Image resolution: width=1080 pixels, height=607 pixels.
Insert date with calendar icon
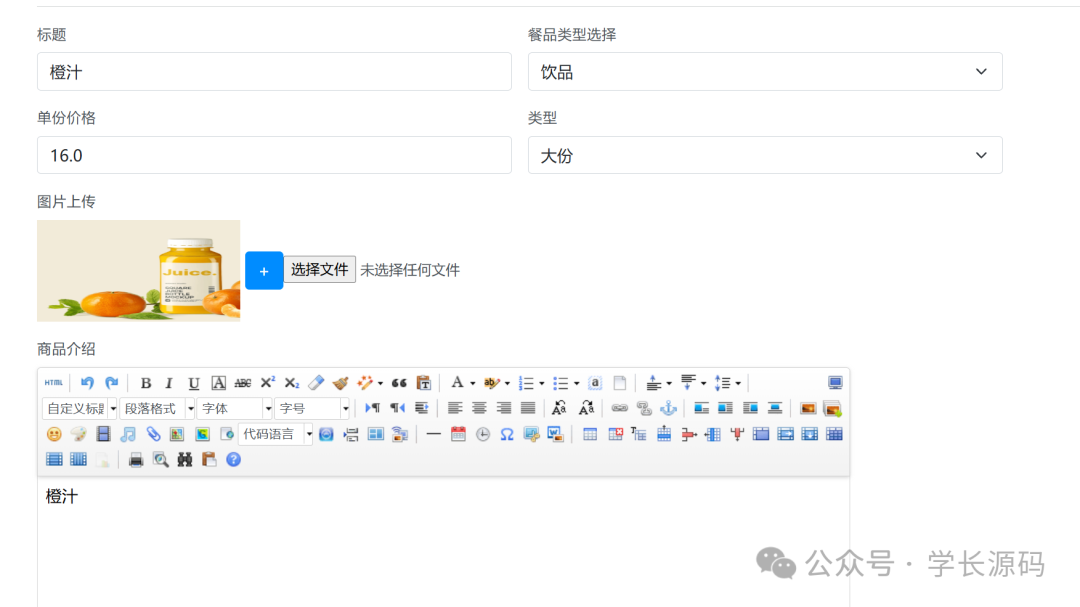click(x=458, y=434)
